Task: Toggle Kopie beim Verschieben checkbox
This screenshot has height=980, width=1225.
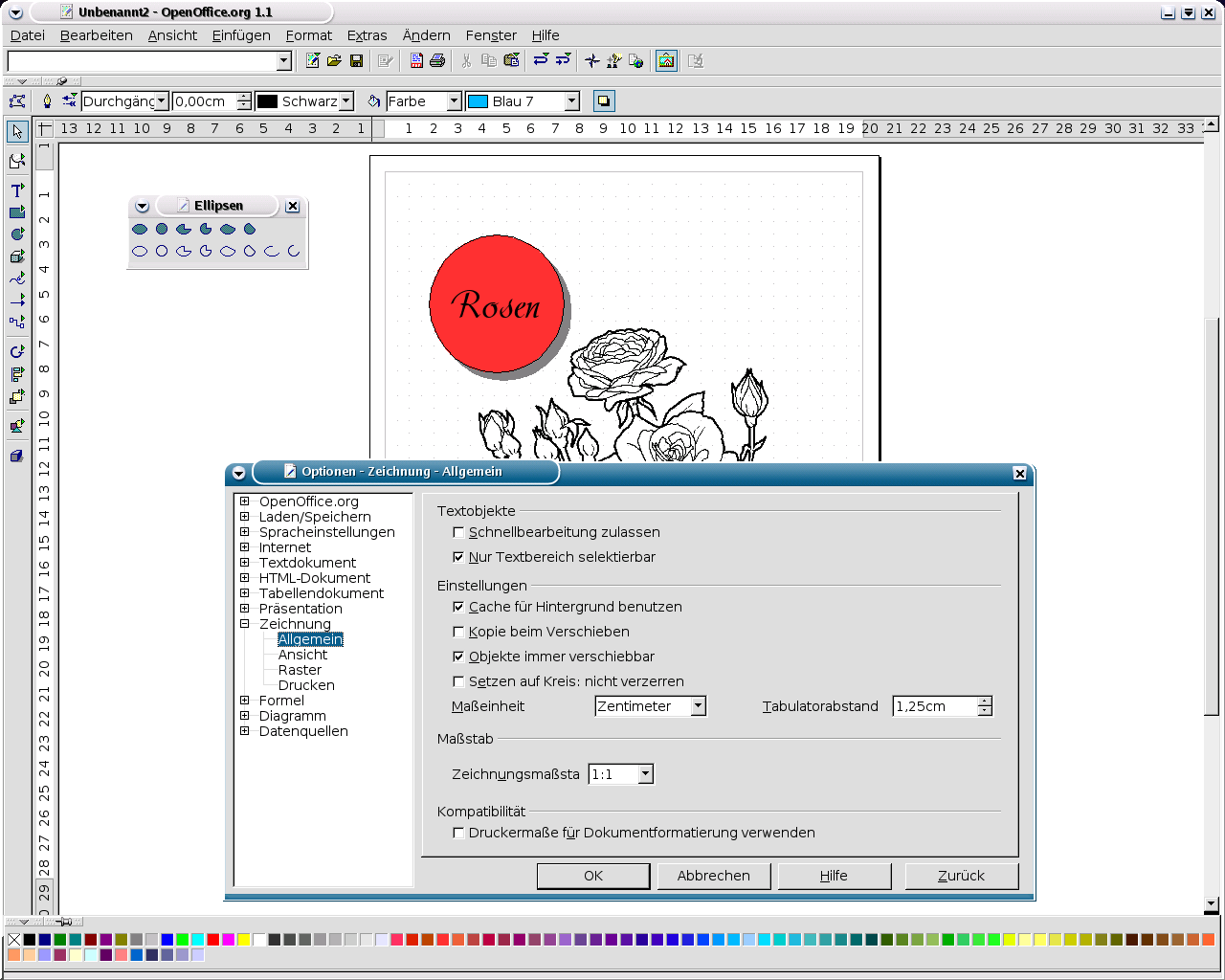Action: point(458,633)
